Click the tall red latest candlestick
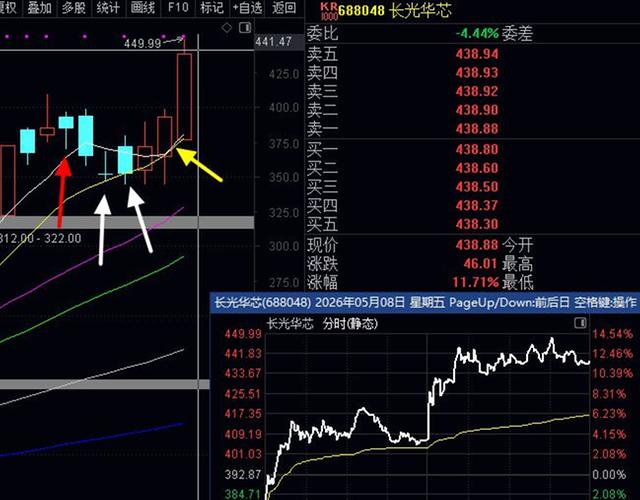 (184, 97)
